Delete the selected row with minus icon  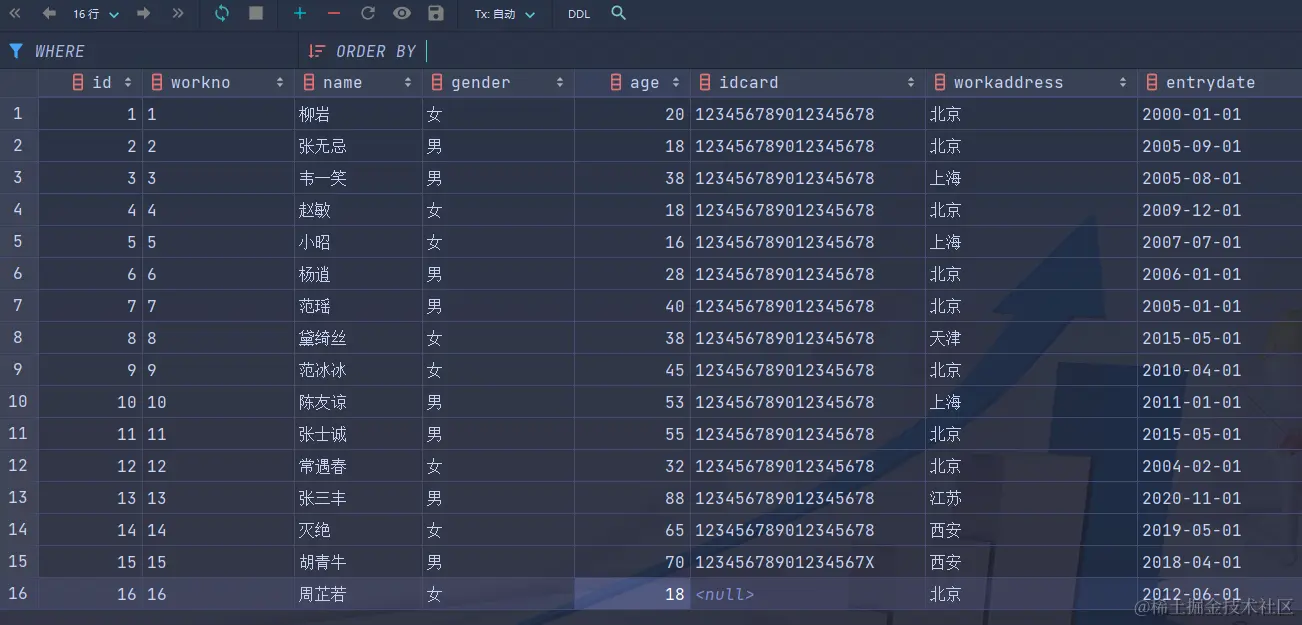(334, 14)
